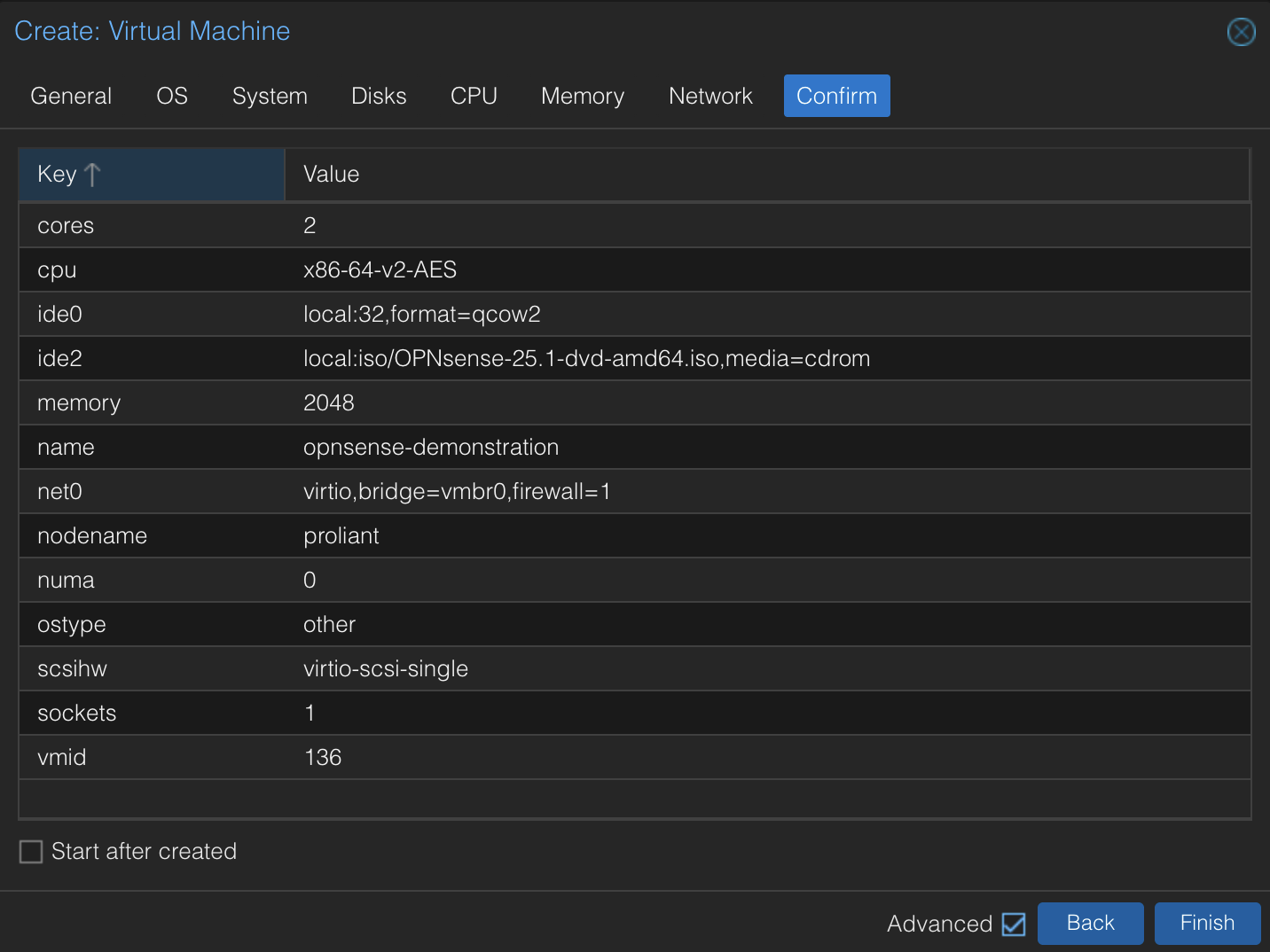
Task: Go to the System tab
Action: (270, 96)
